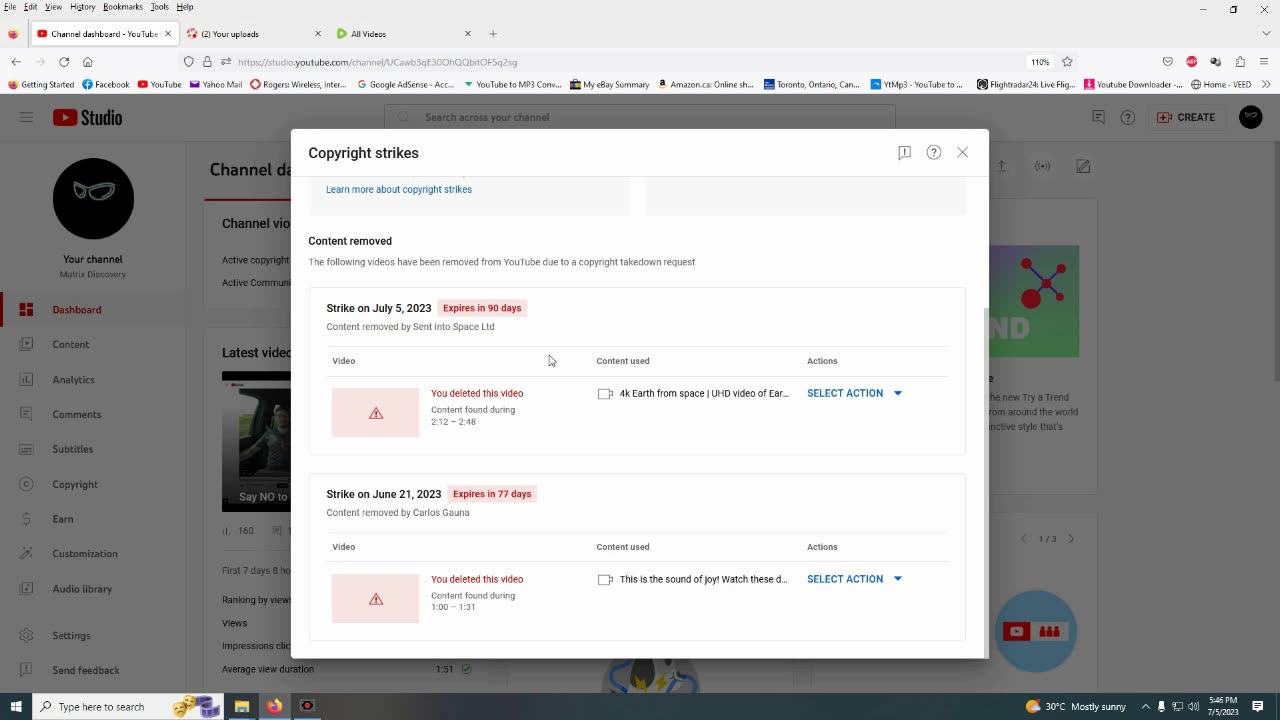
Task: Go to next card arrow near 1/3
Action: 1071,539
